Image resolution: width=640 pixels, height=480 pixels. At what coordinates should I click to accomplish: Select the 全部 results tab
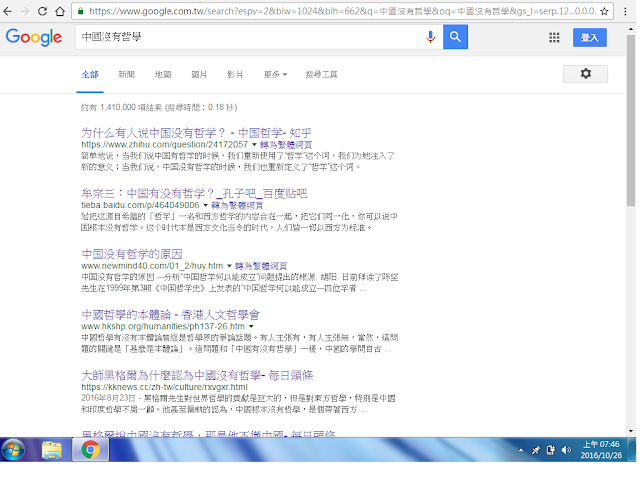90,74
